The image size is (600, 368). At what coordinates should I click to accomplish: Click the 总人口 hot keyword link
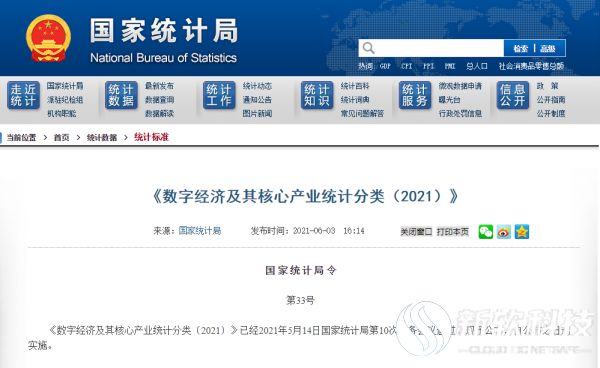tap(477, 66)
